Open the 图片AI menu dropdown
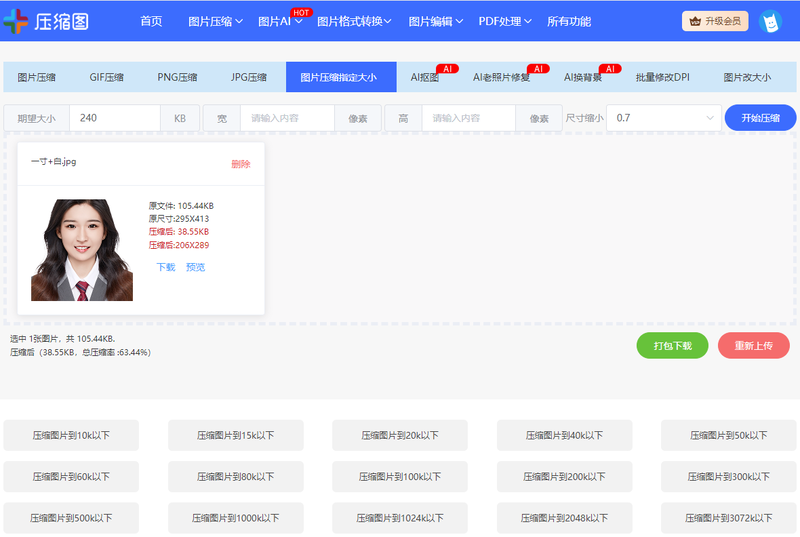 click(280, 21)
